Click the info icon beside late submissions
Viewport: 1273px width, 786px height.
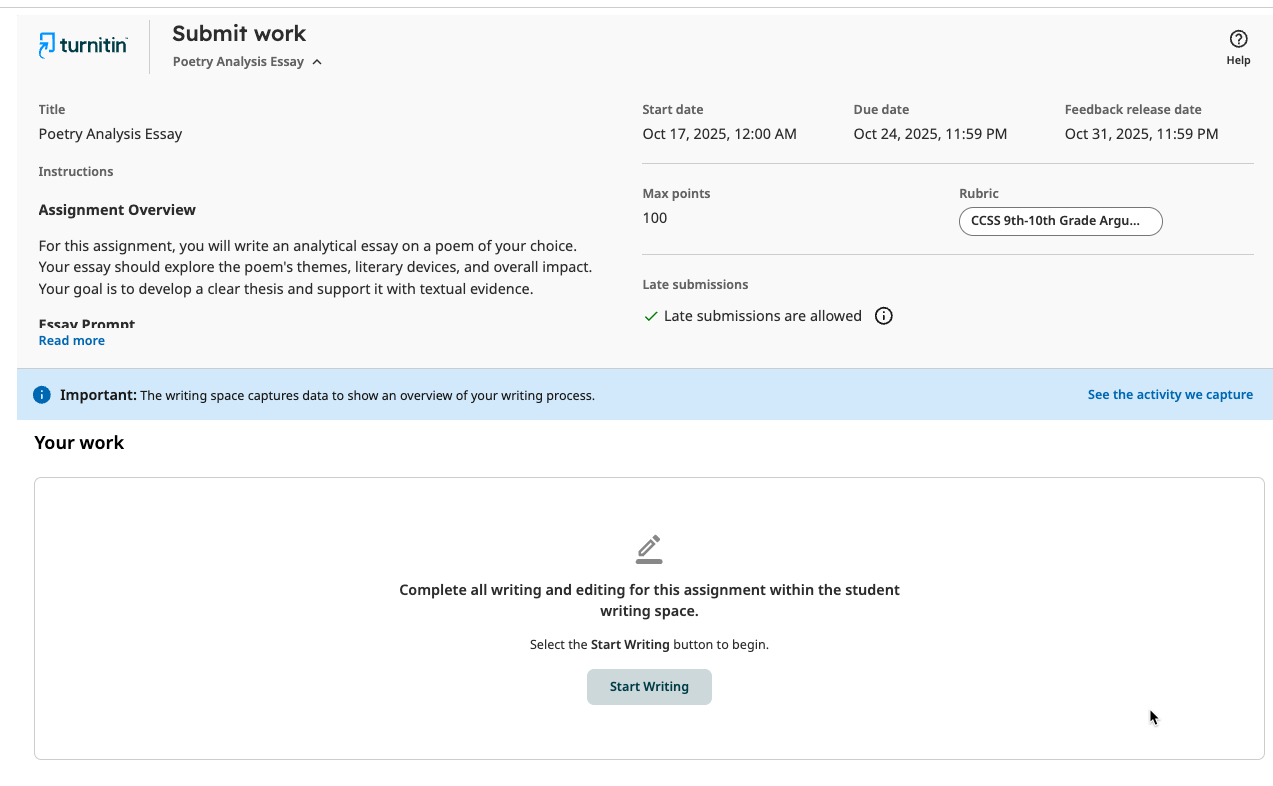tap(883, 315)
